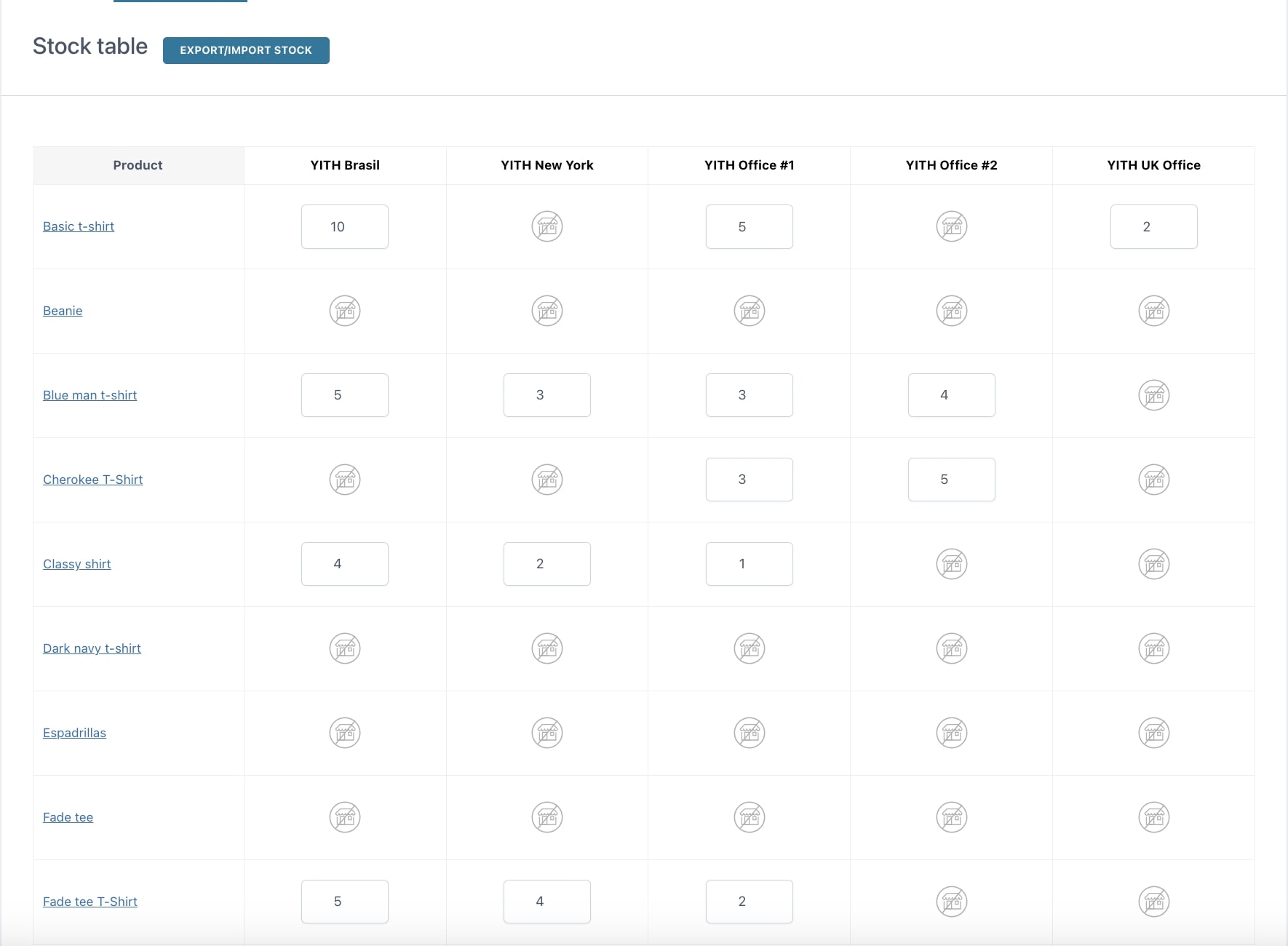Screen dimensions: 1288x946
Task: Click the YITH Office #2 column header
Action: tap(952, 165)
